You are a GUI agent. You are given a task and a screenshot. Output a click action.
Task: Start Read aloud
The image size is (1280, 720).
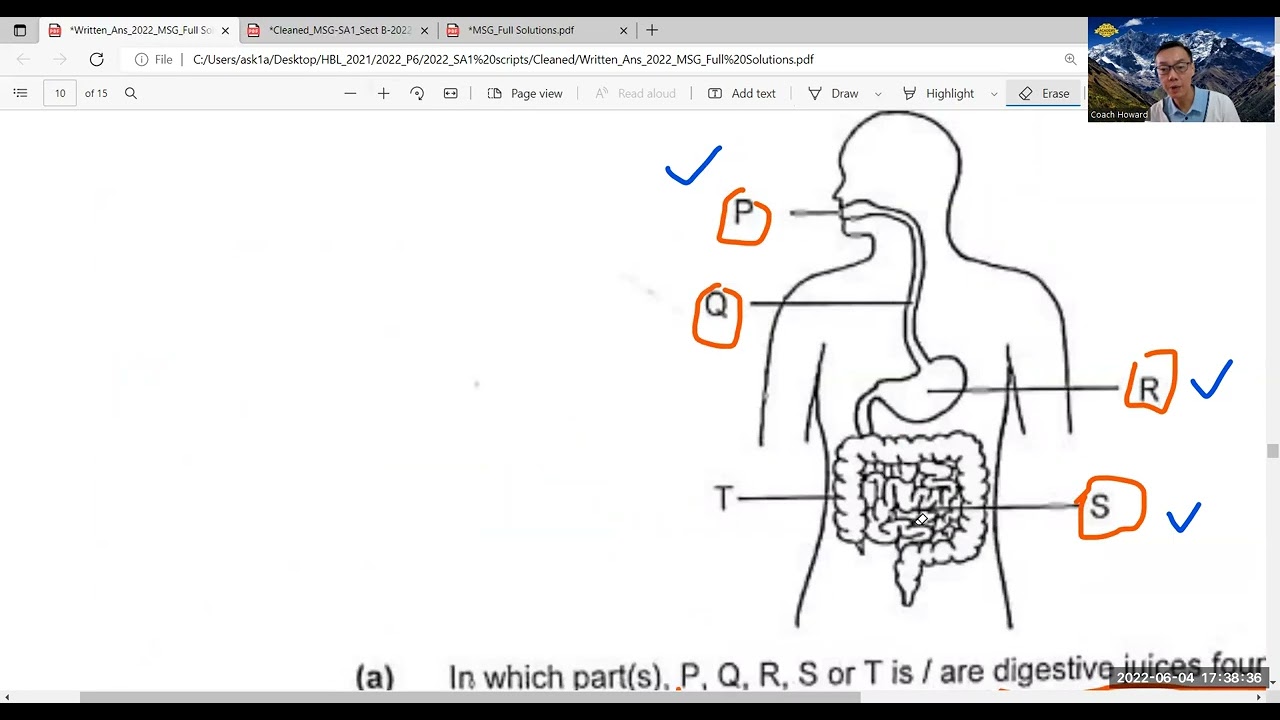click(635, 93)
